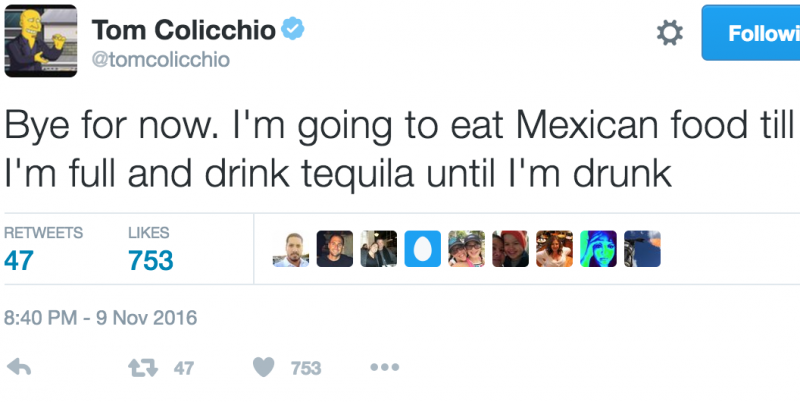Click the second liker's dark avatar
The height and width of the screenshot is (402, 800).
334,249
